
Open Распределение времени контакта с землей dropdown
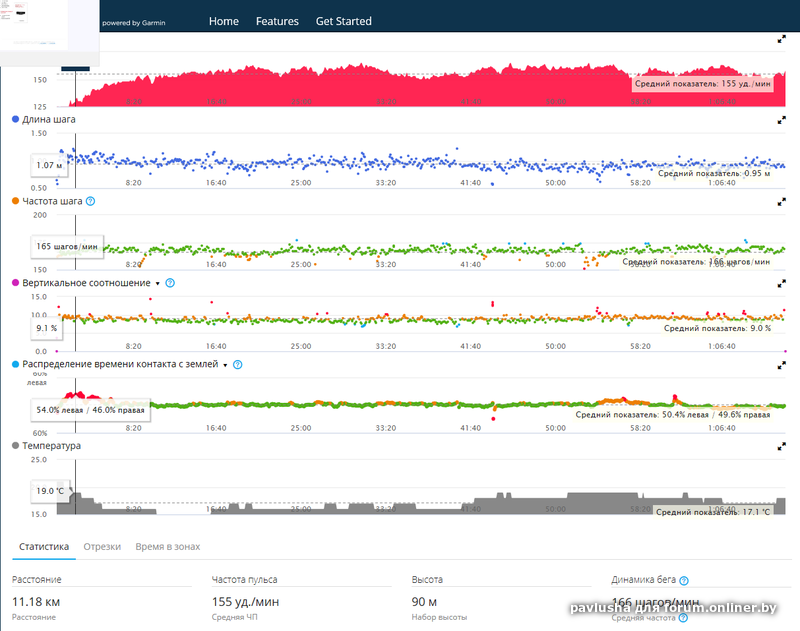click(x=226, y=365)
